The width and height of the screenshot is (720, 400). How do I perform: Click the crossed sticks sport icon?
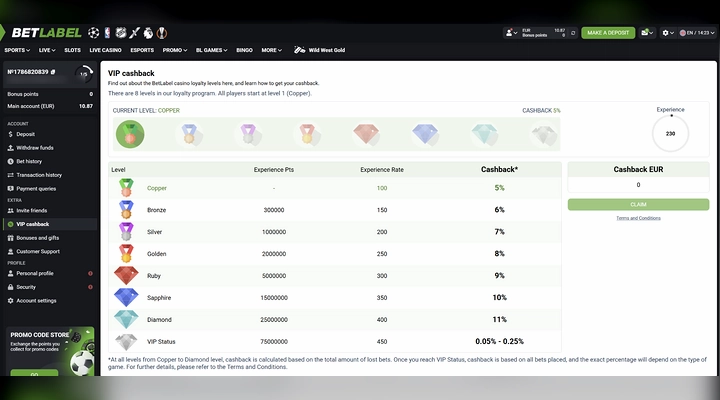click(x=134, y=33)
